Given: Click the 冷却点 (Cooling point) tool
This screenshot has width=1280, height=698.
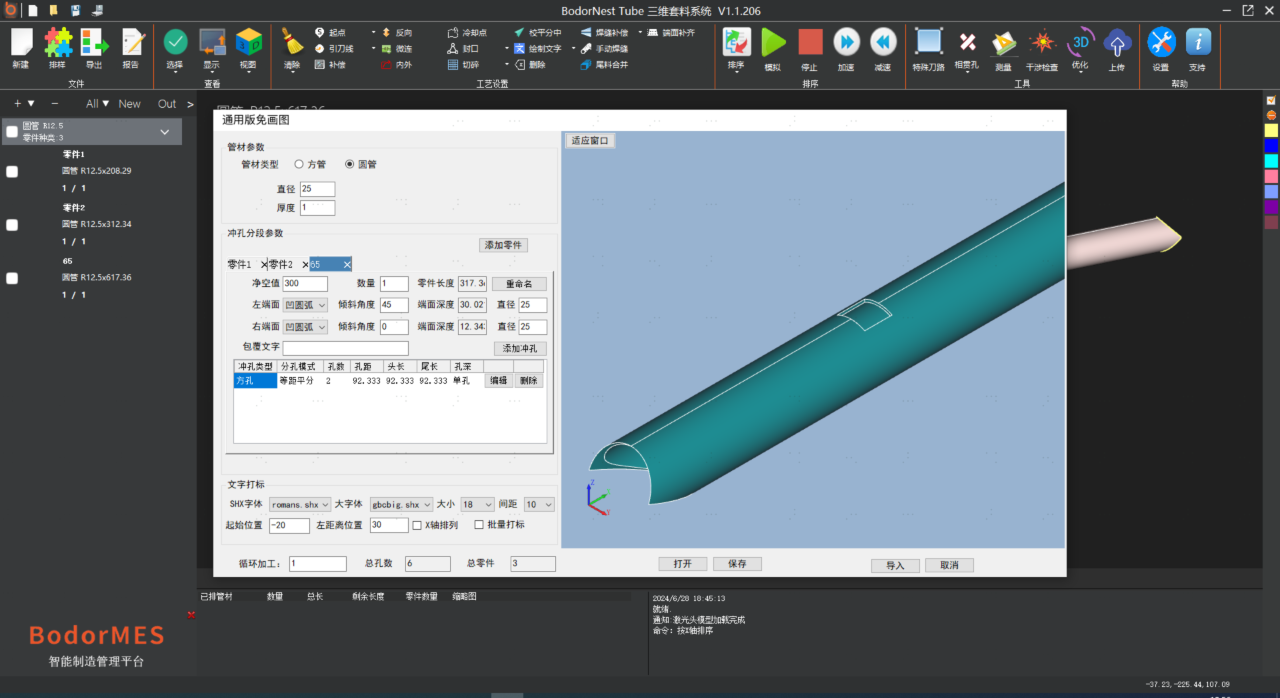Looking at the screenshot, I should coord(467,33).
